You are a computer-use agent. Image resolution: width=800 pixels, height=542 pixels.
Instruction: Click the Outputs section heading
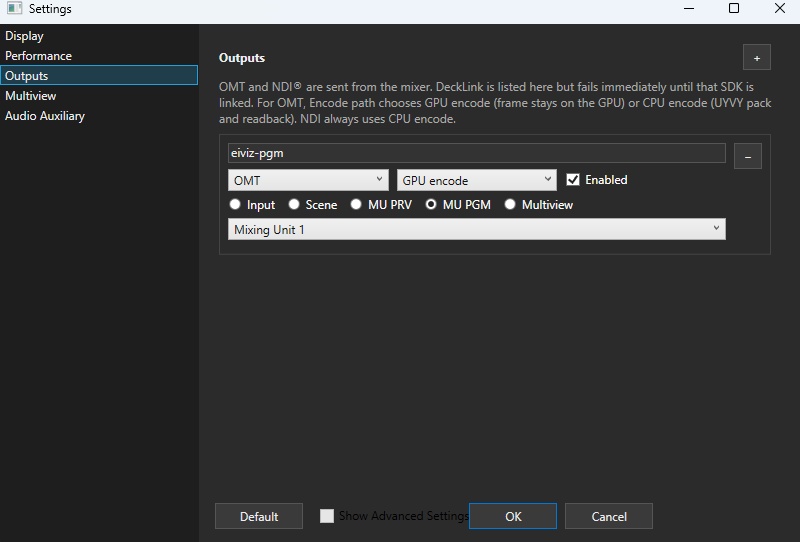(x=242, y=58)
